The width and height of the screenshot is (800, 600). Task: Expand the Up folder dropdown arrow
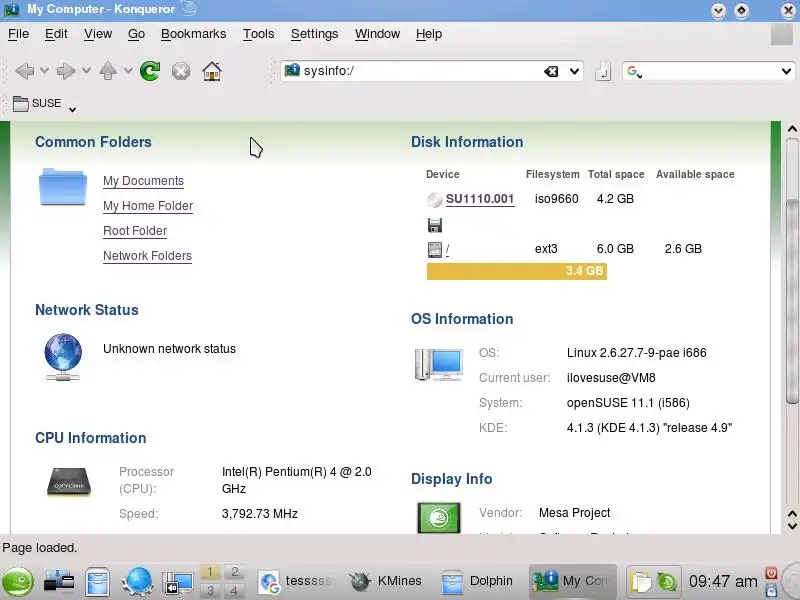128,70
